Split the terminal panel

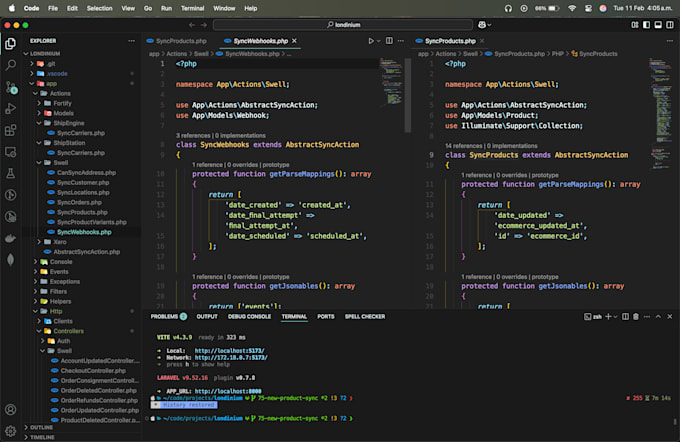(x=625, y=317)
